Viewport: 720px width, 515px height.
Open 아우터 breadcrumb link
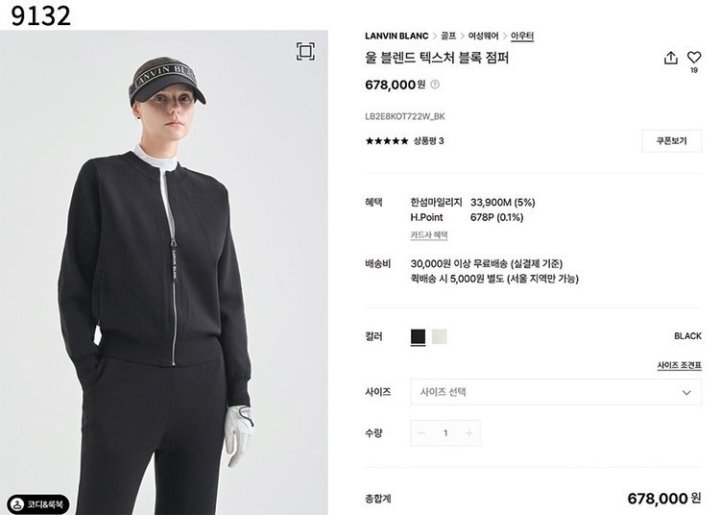(522, 36)
